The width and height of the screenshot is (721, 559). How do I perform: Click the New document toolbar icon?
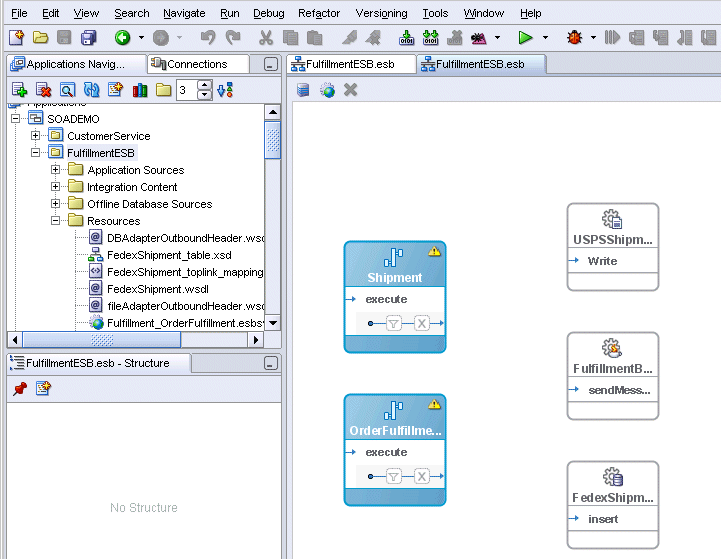[x=17, y=37]
